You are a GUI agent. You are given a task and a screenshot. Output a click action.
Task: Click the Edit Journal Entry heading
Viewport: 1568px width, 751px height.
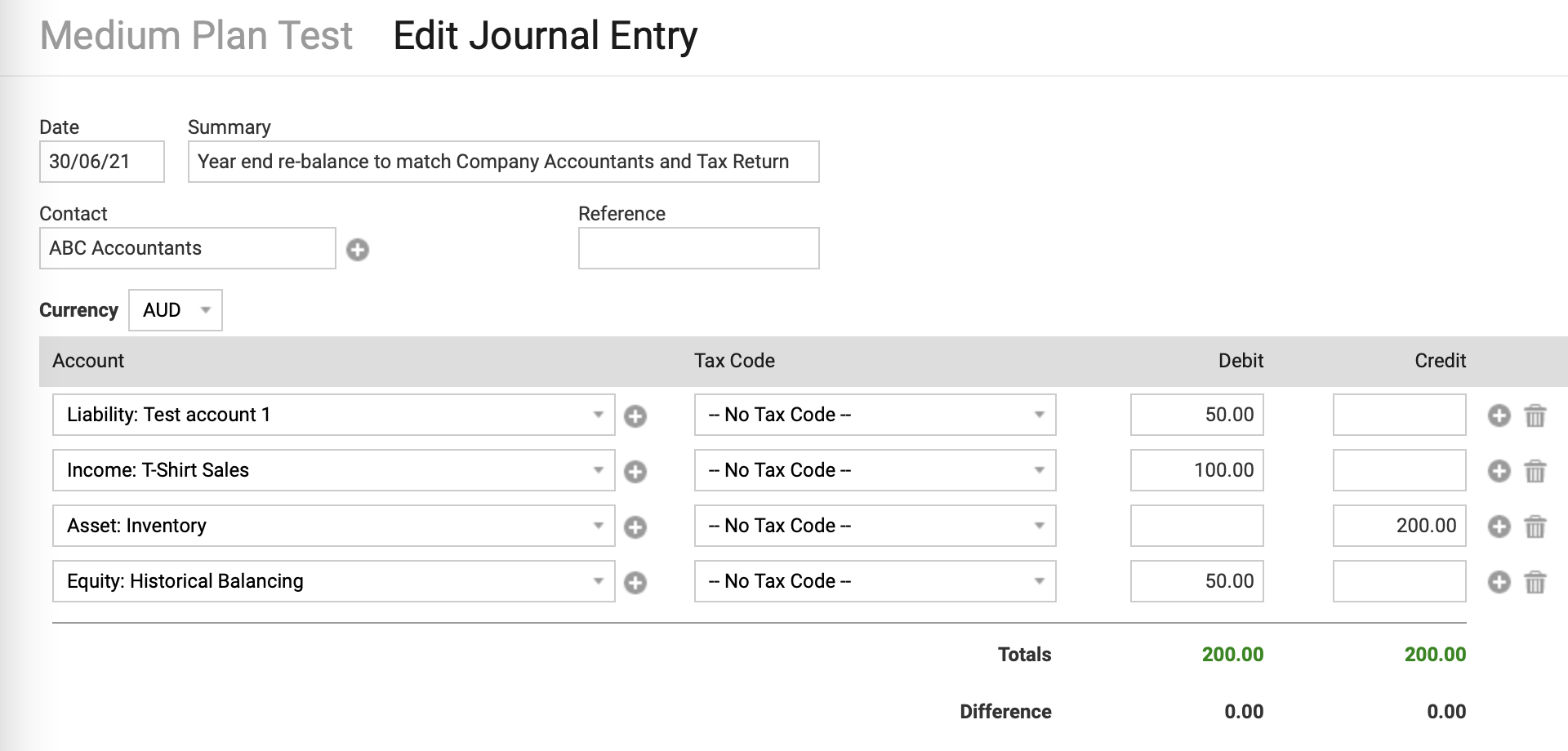pos(545,34)
